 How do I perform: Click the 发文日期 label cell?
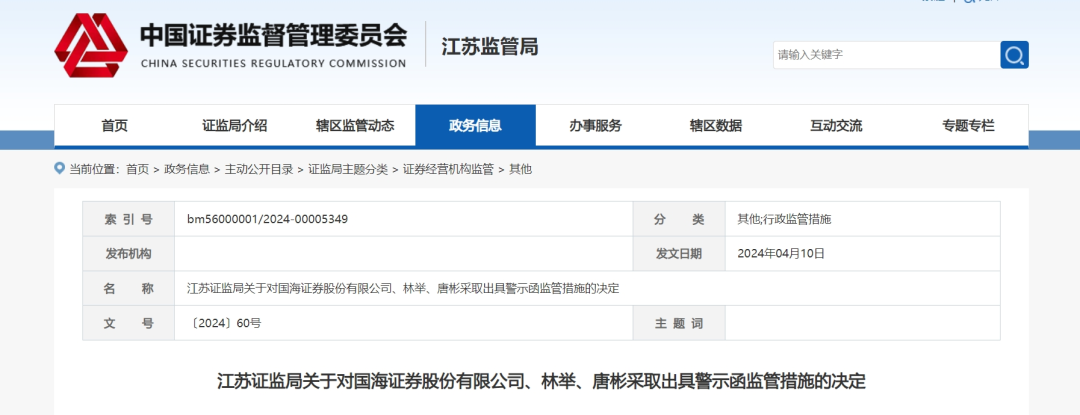pyautogui.click(x=679, y=253)
